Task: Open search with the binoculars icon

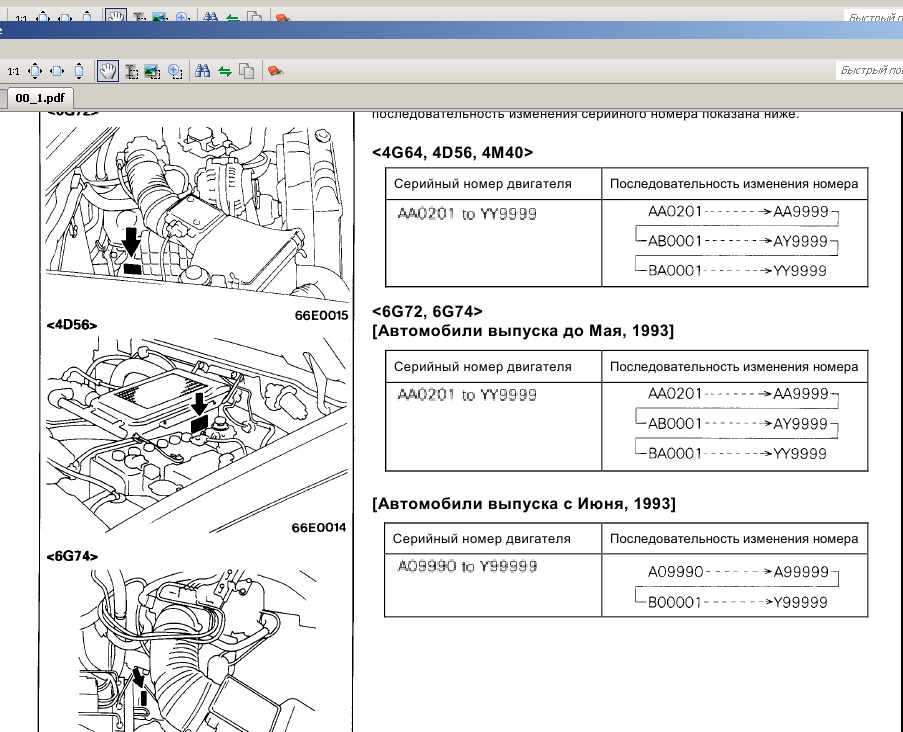Action: pyautogui.click(x=203, y=71)
